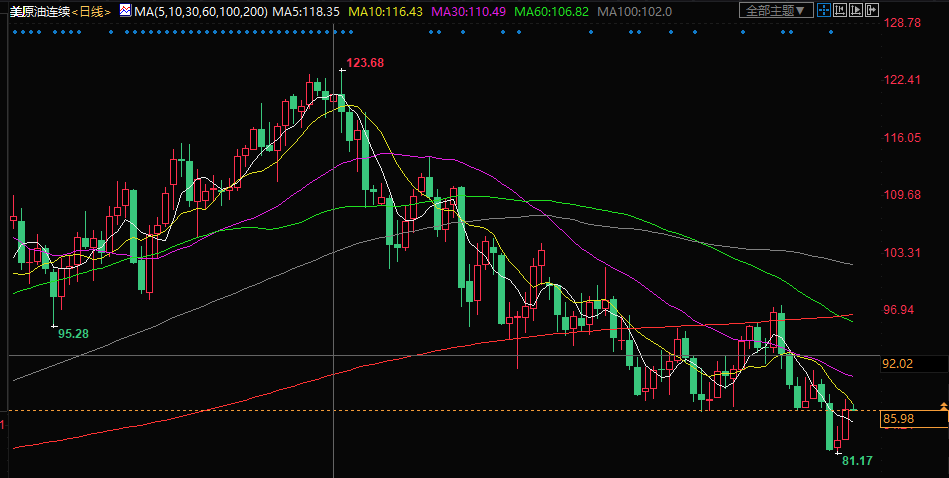The image size is (949, 478).
Task: Click the 81.17 low price marker
Action: 858,461
